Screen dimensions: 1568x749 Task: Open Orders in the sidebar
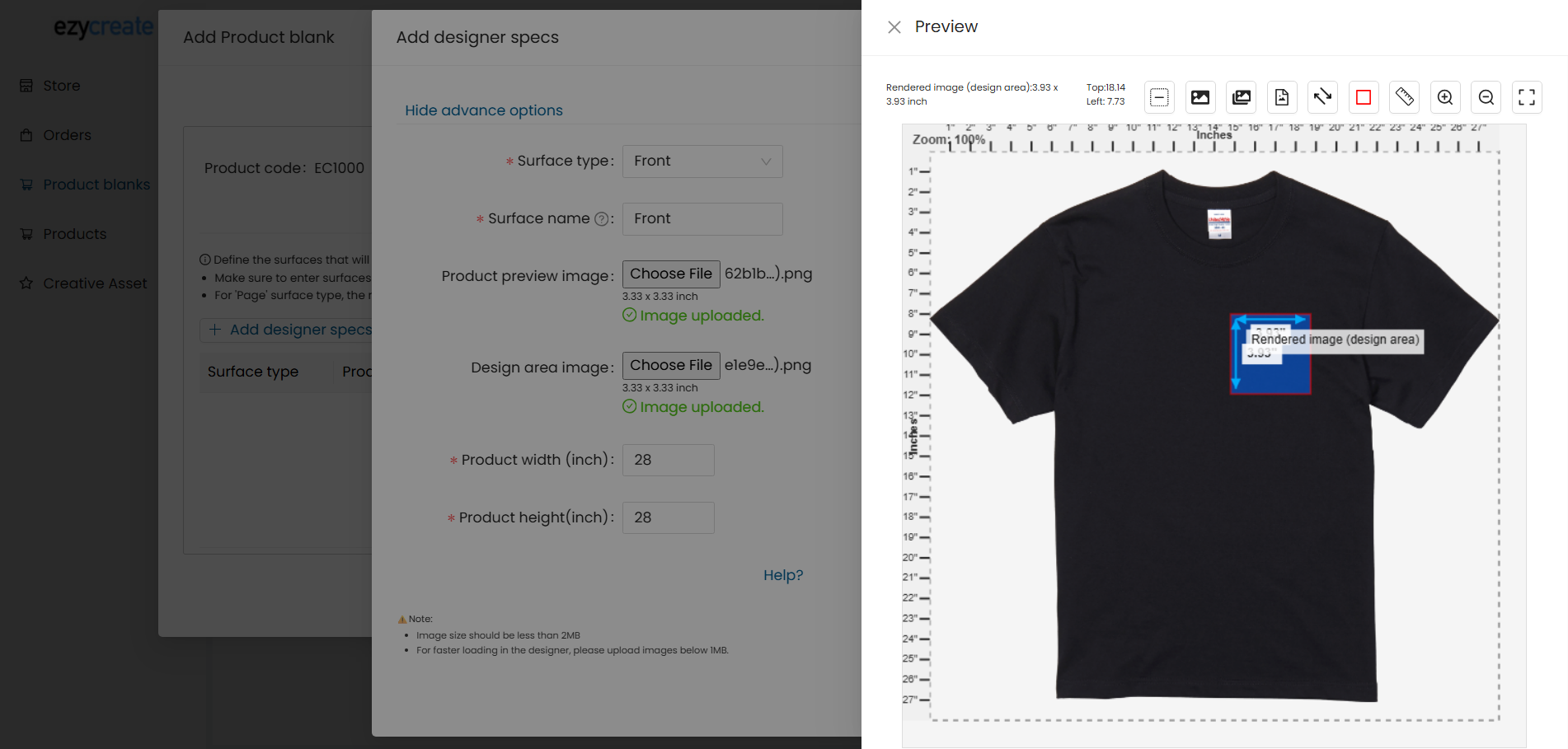pyautogui.click(x=67, y=135)
